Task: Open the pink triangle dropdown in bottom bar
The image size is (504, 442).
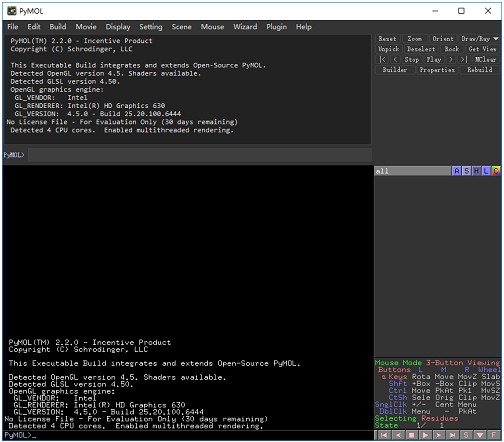Action: click(x=480, y=435)
